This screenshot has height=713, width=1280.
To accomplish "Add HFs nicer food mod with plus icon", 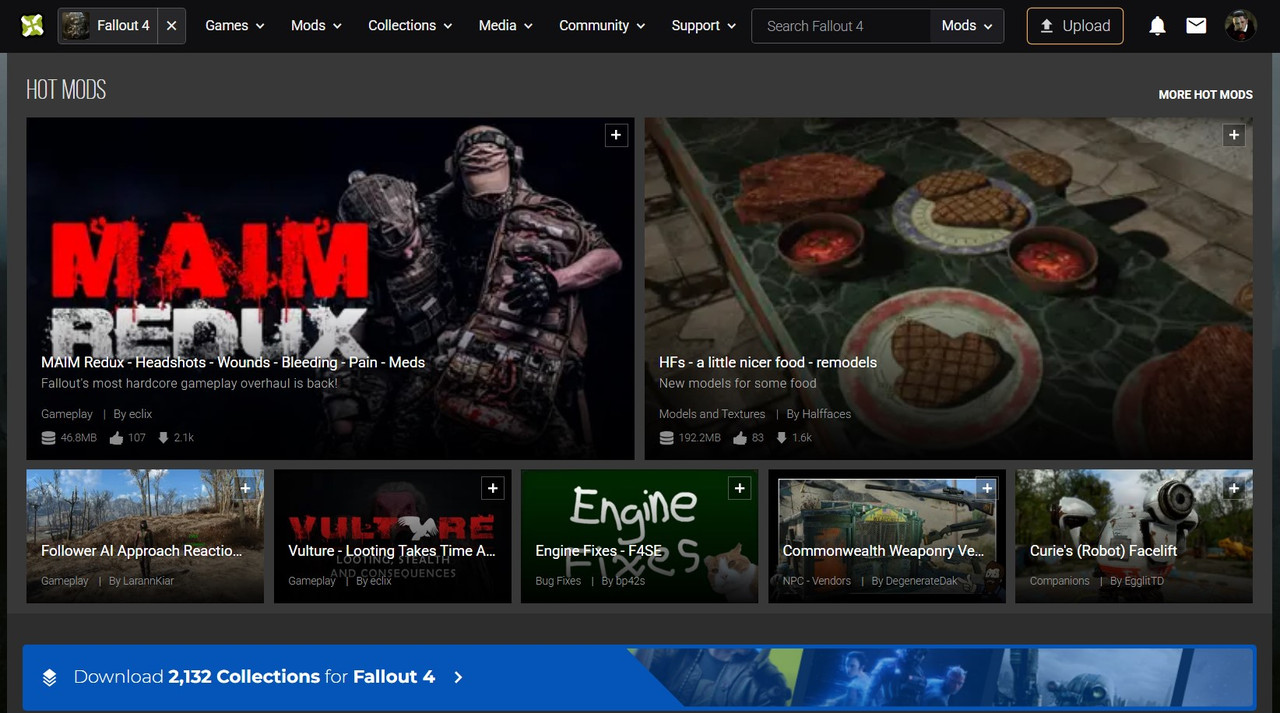I will point(1234,135).
